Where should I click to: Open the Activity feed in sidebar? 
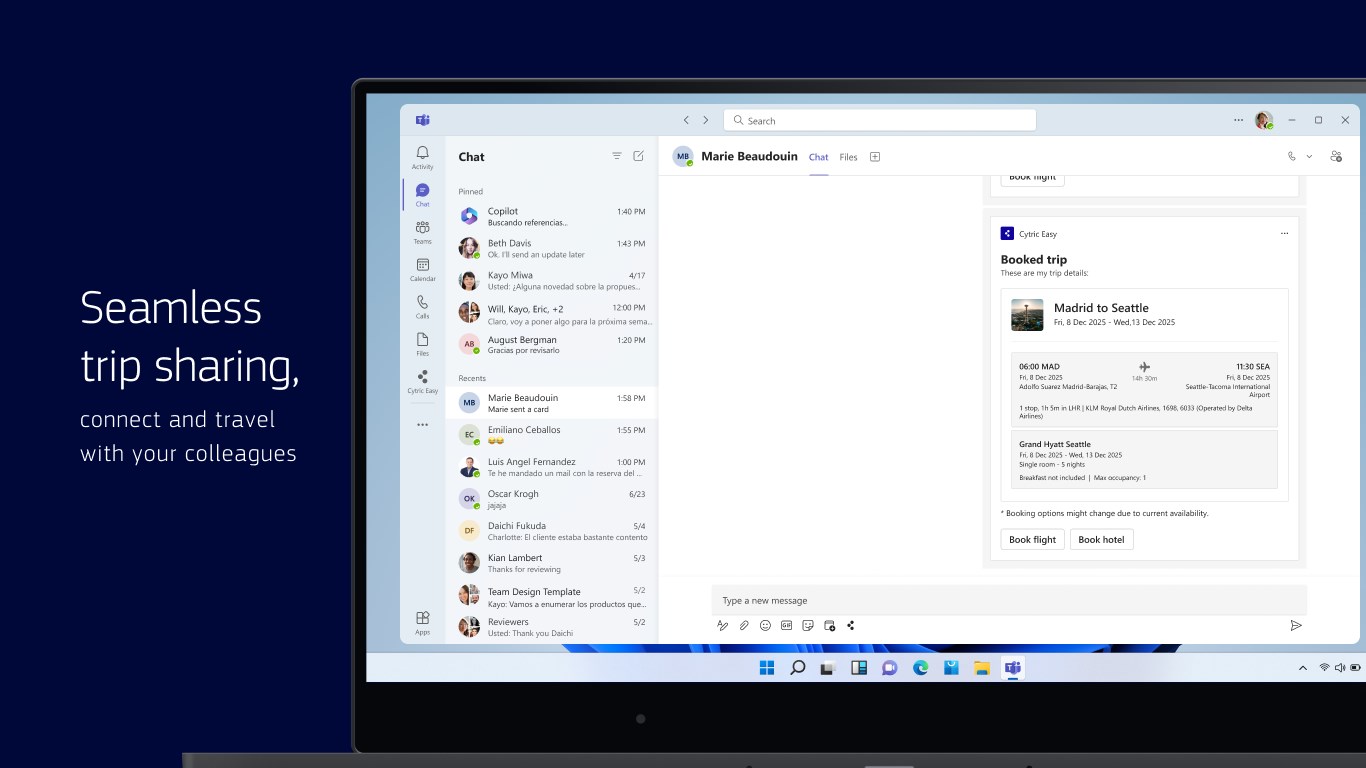pos(422,157)
